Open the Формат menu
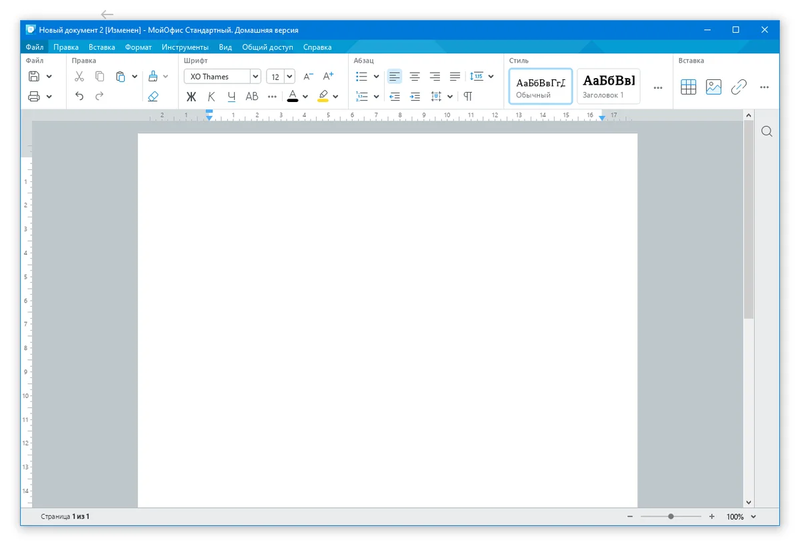This screenshot has height=546, width=800. pyautogui.click(x=138, y=47)
